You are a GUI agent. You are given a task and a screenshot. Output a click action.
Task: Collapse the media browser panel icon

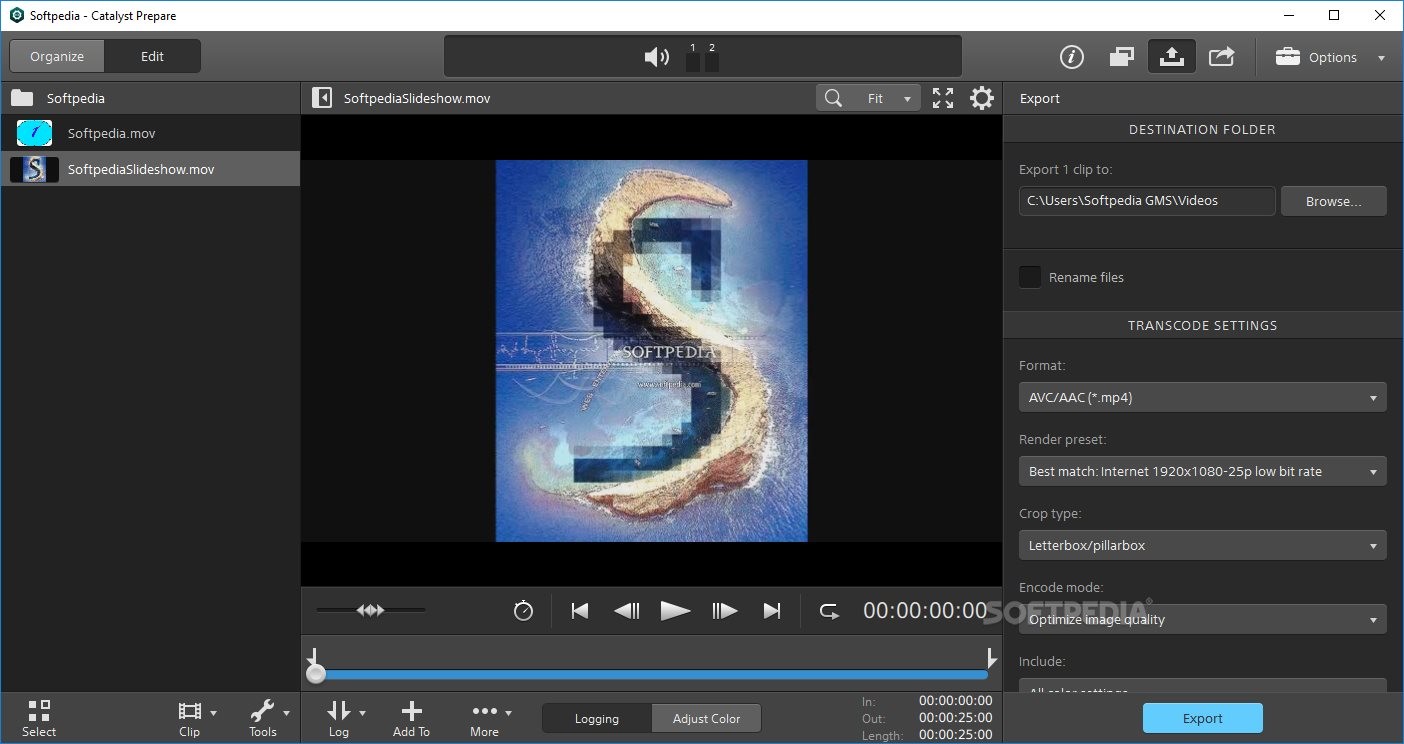[x=322, y=98]
